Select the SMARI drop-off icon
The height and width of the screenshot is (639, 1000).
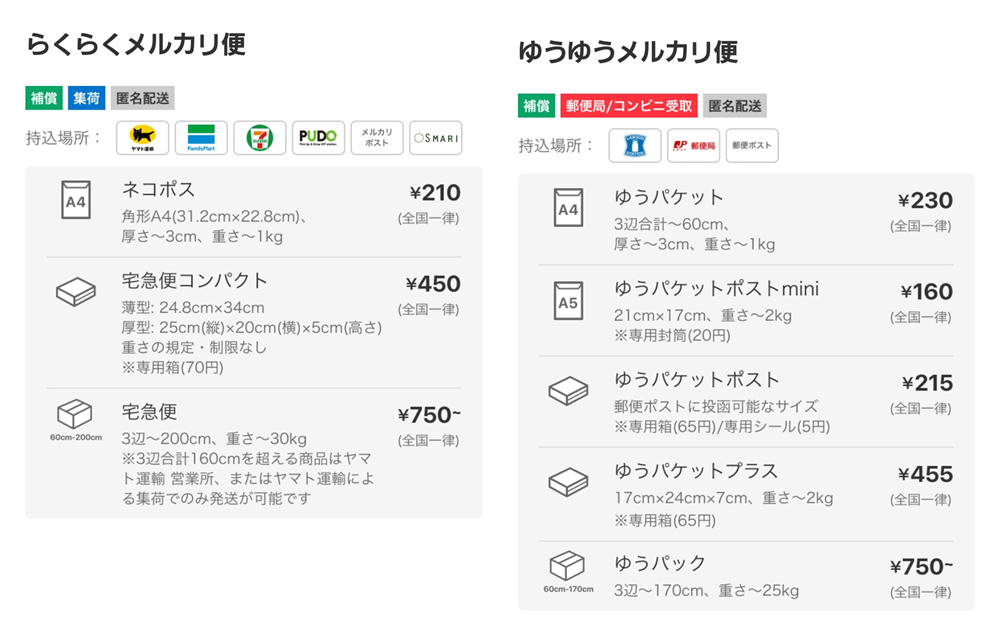point(436,138)
